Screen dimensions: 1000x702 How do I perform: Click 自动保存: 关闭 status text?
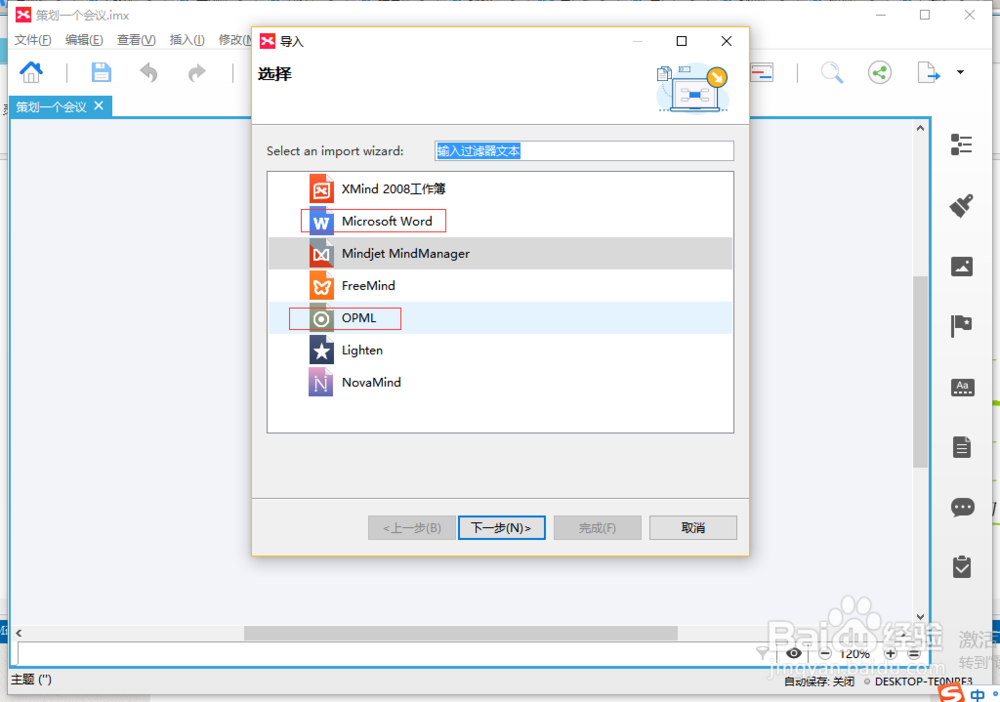pos(819,682)
